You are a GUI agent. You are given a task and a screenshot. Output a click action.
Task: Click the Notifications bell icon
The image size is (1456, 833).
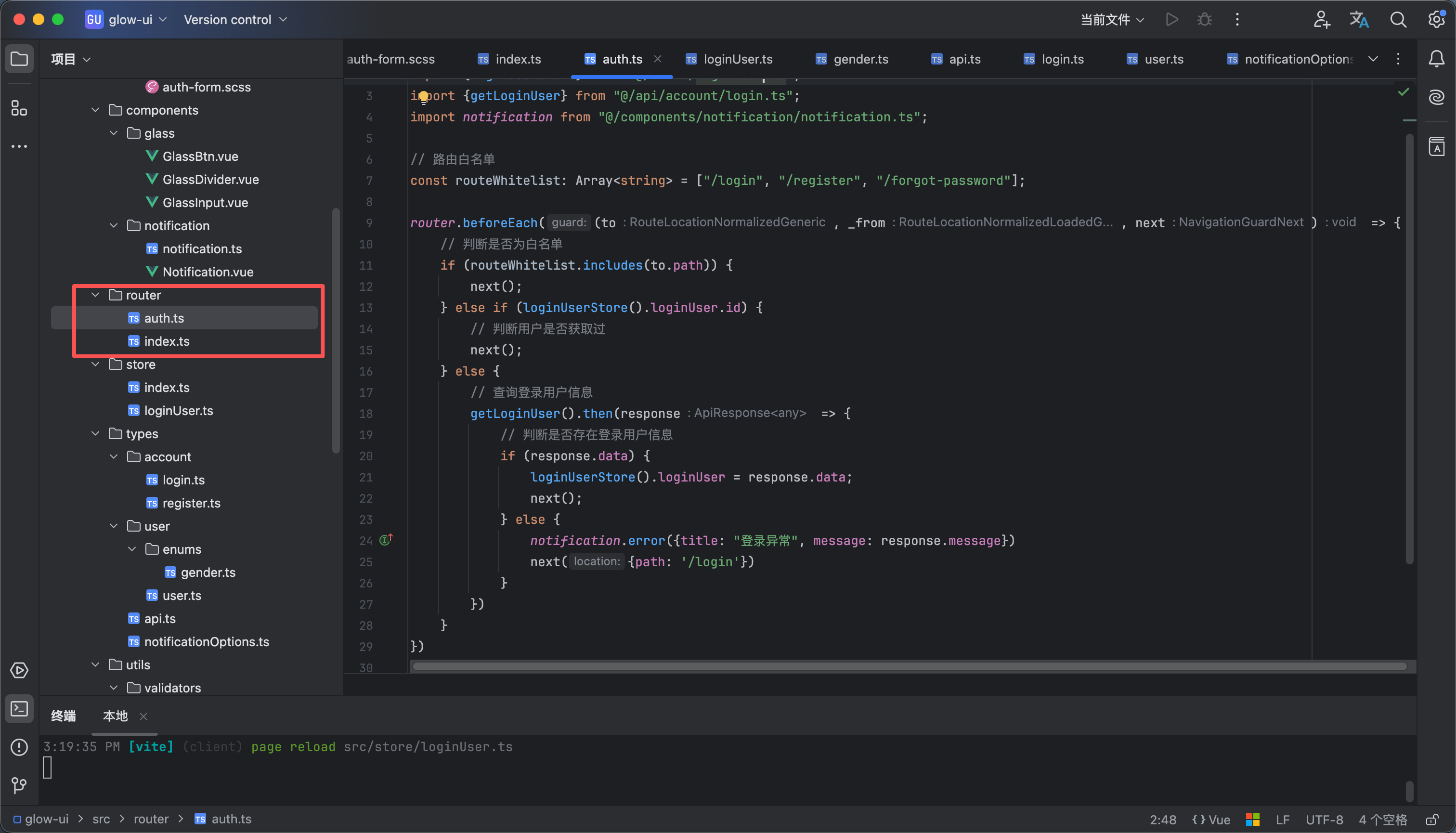(1436, 59)
